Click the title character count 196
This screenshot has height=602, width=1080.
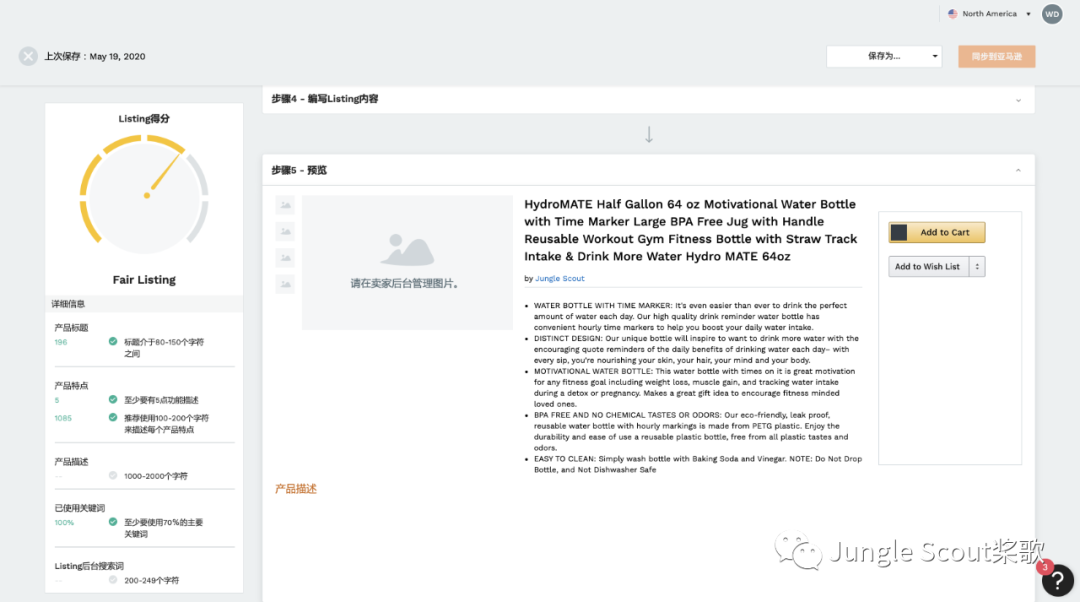pos(61,342)
